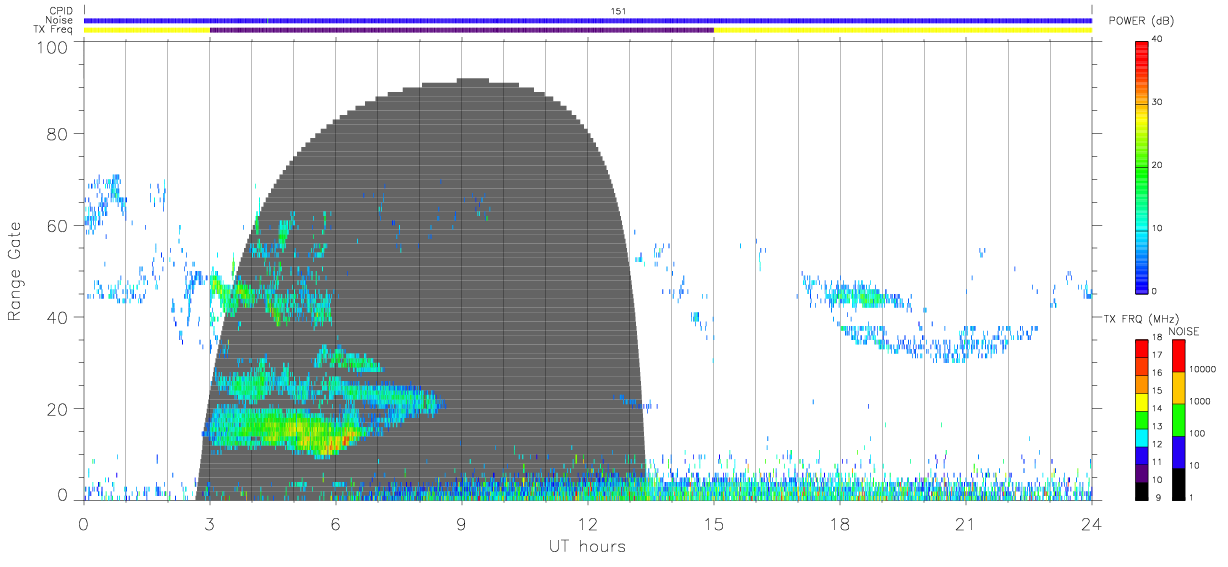Viewport: 1228px width, 567px height.
Task: Pick the red top of Power colorbar
Action: [1142, 52]
